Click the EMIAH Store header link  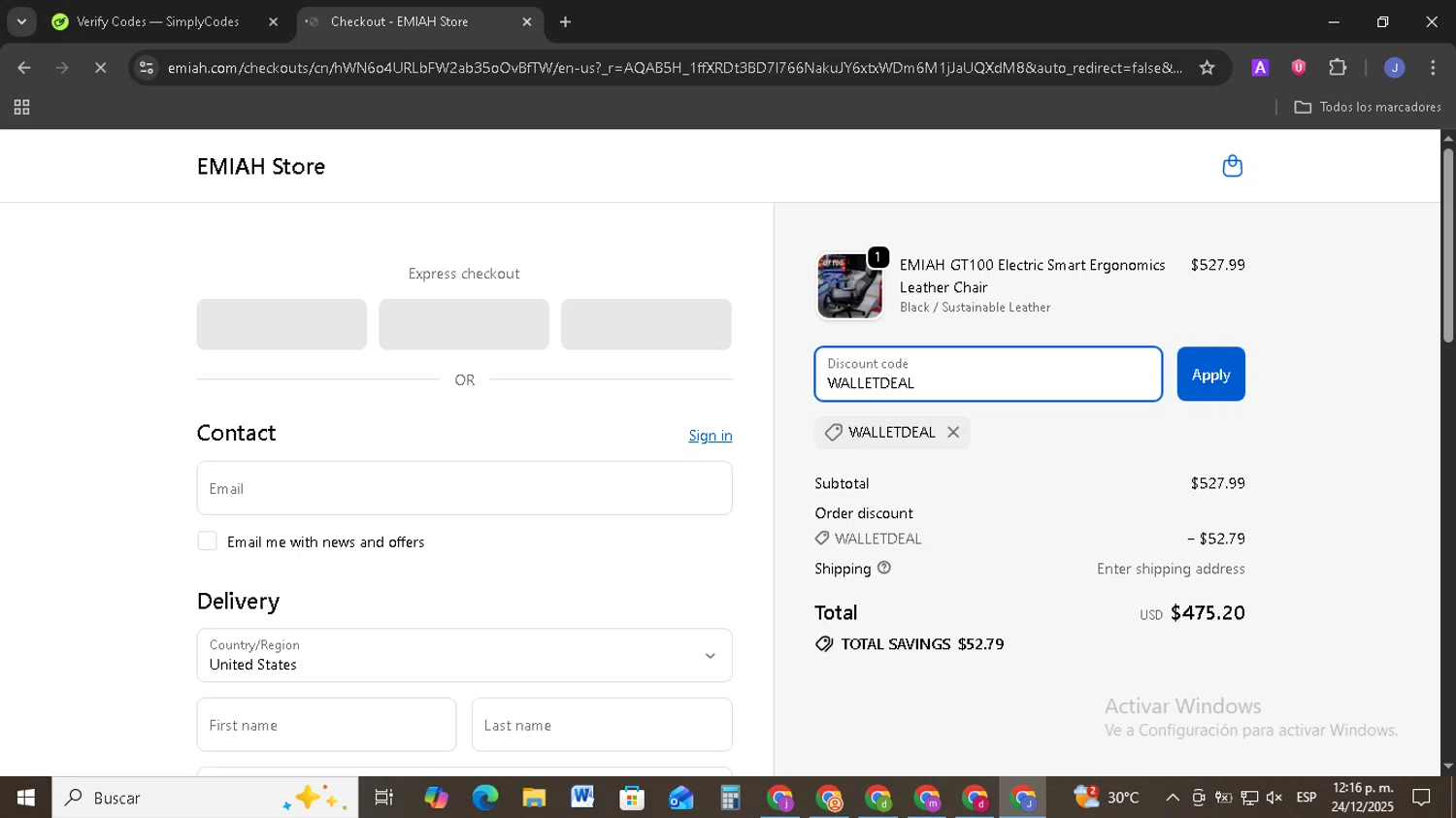tap(261, 167)
